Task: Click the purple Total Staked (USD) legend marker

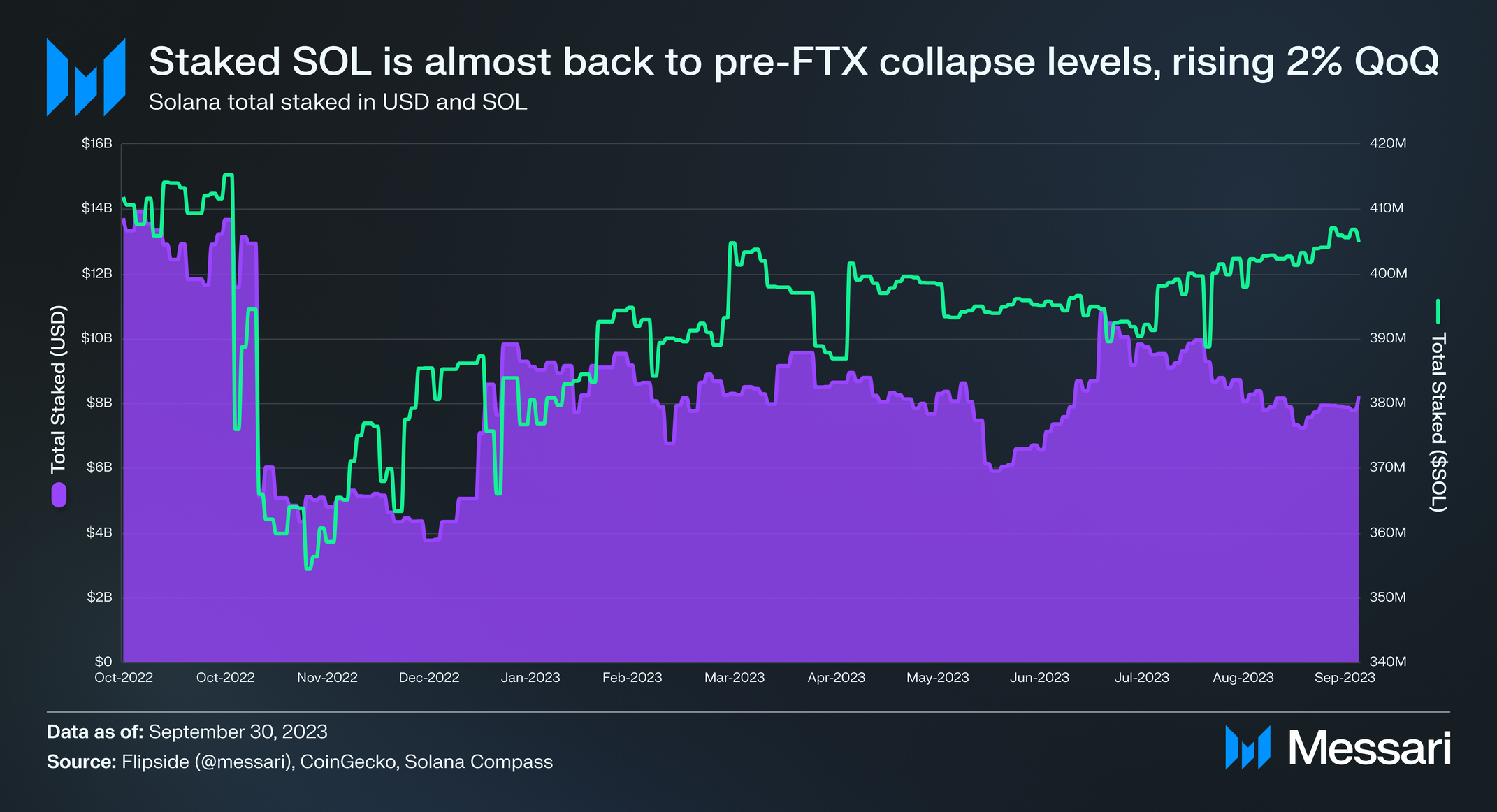Action: (x=59, y=495)
